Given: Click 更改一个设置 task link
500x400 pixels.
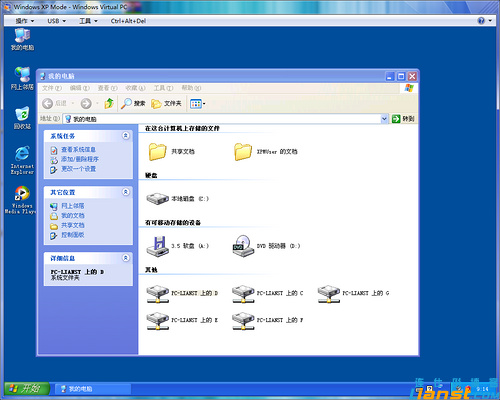Looking at the screenshot, I should (78, 169).
